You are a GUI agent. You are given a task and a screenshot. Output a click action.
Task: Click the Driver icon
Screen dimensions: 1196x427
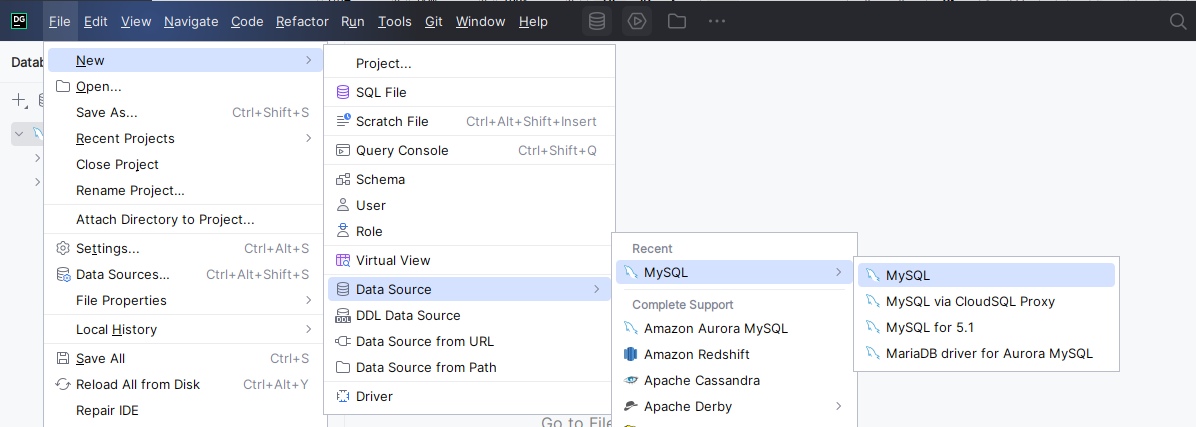(343, 396)
